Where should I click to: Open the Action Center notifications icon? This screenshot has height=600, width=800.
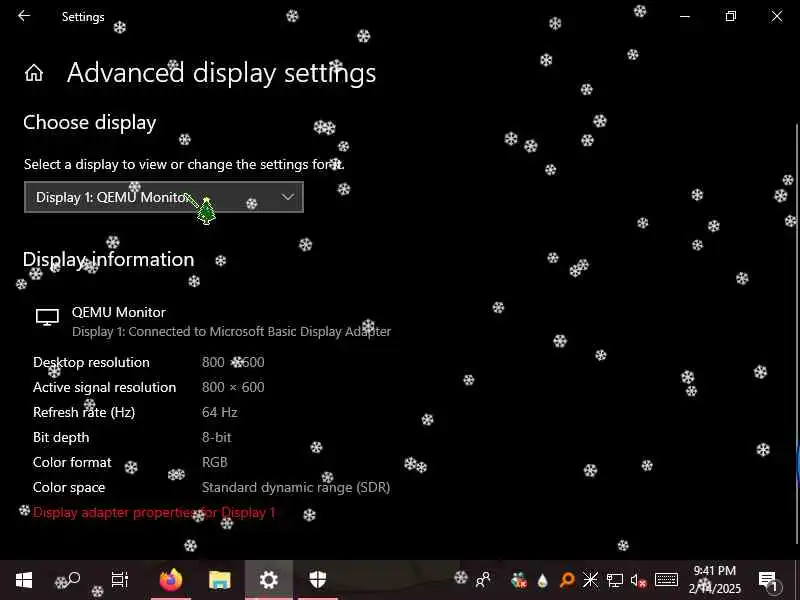[767, 580]
